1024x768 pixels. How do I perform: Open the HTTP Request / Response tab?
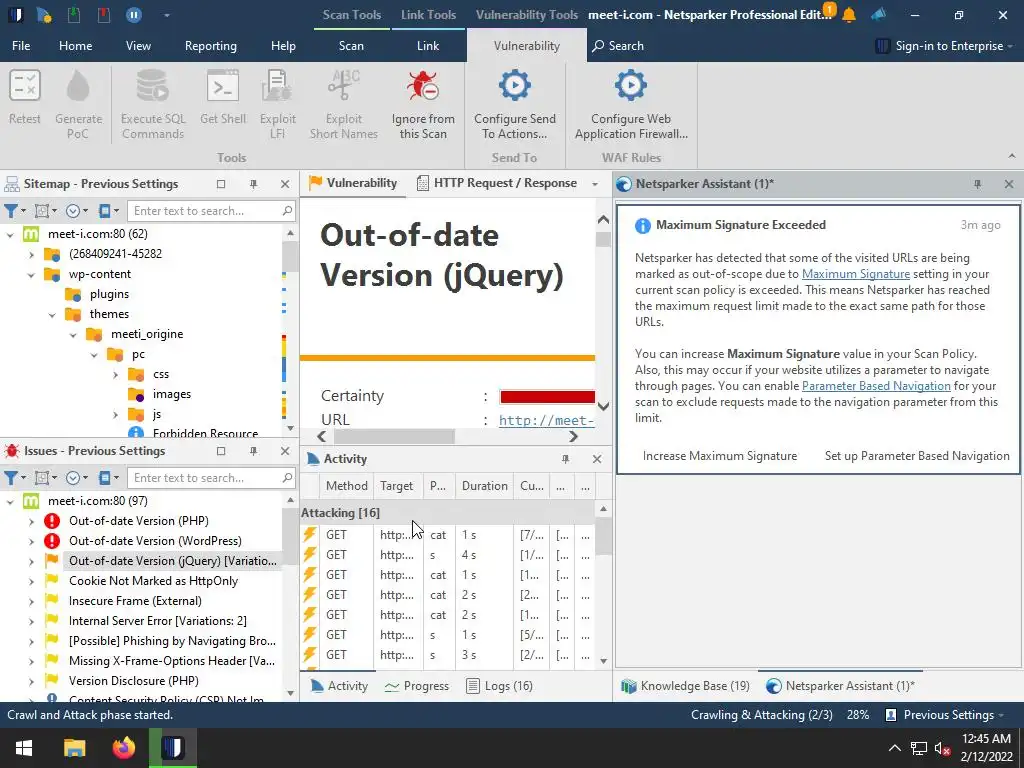(498, 184)
